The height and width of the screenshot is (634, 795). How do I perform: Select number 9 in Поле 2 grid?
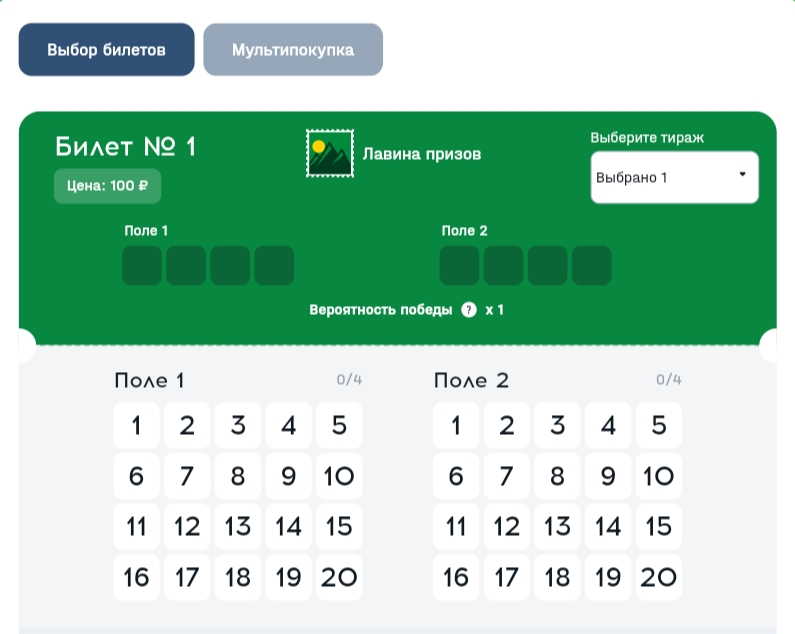608,476
